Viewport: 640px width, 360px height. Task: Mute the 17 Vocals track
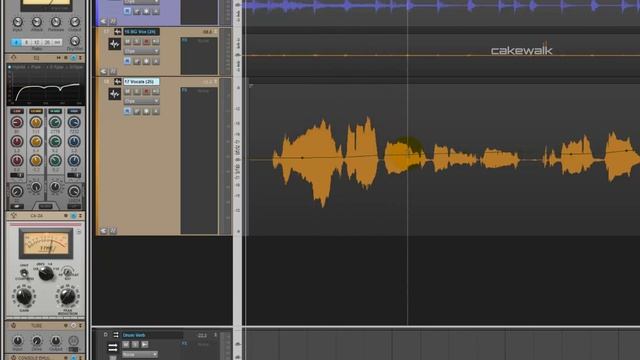click(x=127, y=91)
